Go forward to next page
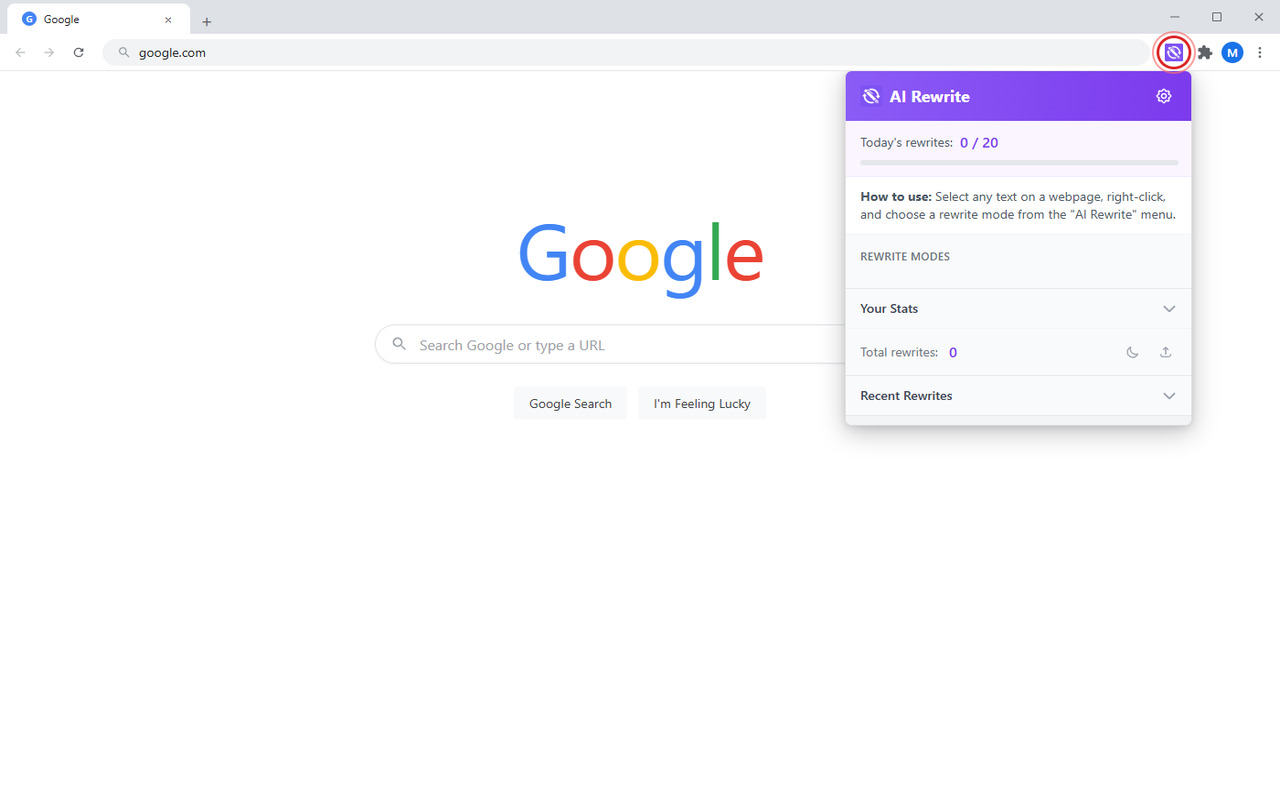The width and height of the screenshot is (1280, 800). tap(49, 52)
